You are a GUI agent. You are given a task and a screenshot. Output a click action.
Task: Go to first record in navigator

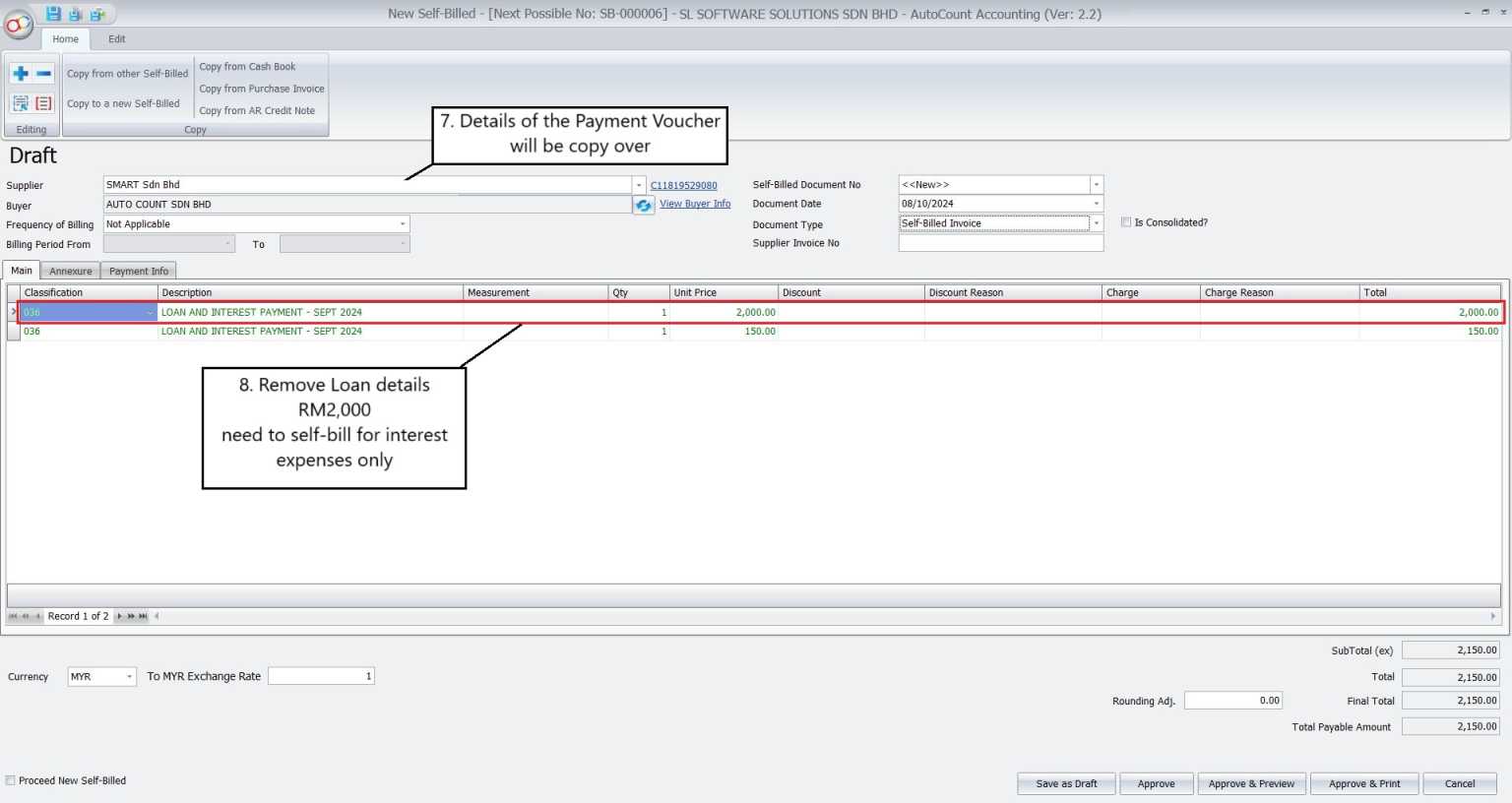point(13,616)
